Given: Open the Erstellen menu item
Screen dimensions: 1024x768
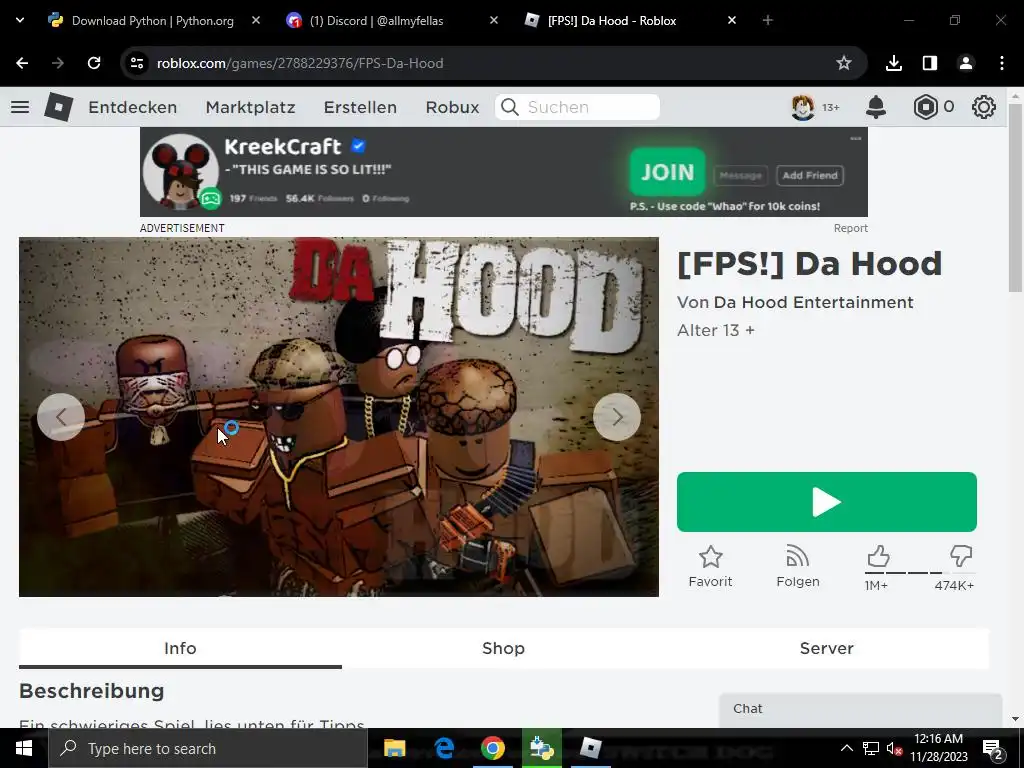Looking at the screenshot, I should coord(360,107).
